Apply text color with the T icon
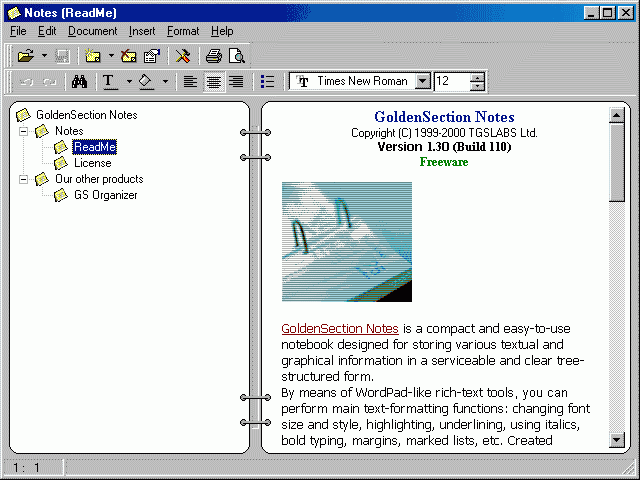This screenshot has width=640, height=480. pyautogui.click(x=109, y=82)
